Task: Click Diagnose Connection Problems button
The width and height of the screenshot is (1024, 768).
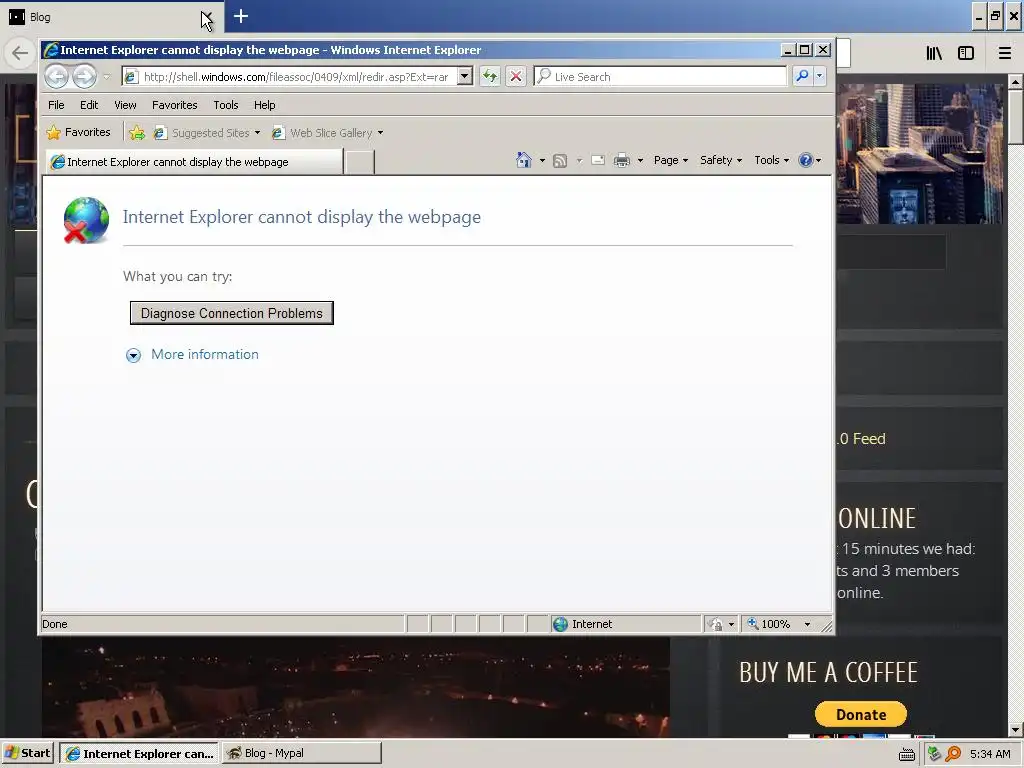Action: (232, 313)
